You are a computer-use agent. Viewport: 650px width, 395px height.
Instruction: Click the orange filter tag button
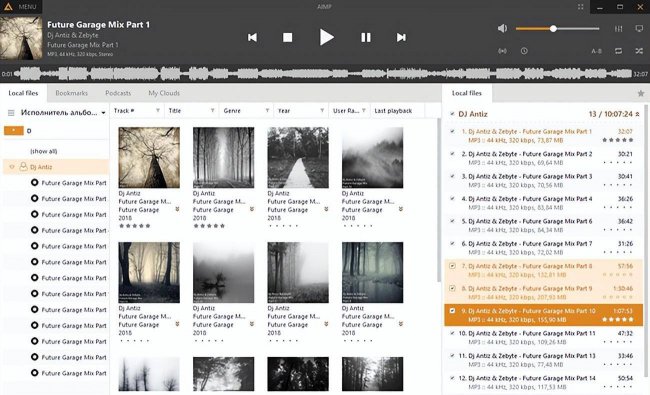(x=14, y=131)
